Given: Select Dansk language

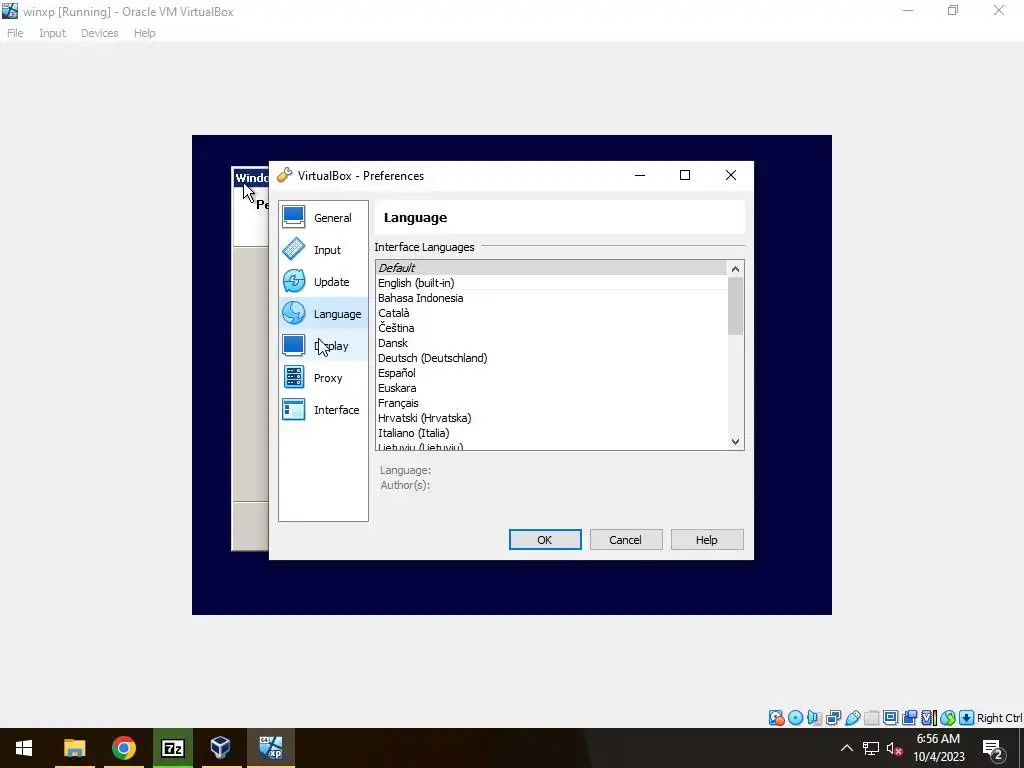Looking at the screenshot, I should click(551, 343).
